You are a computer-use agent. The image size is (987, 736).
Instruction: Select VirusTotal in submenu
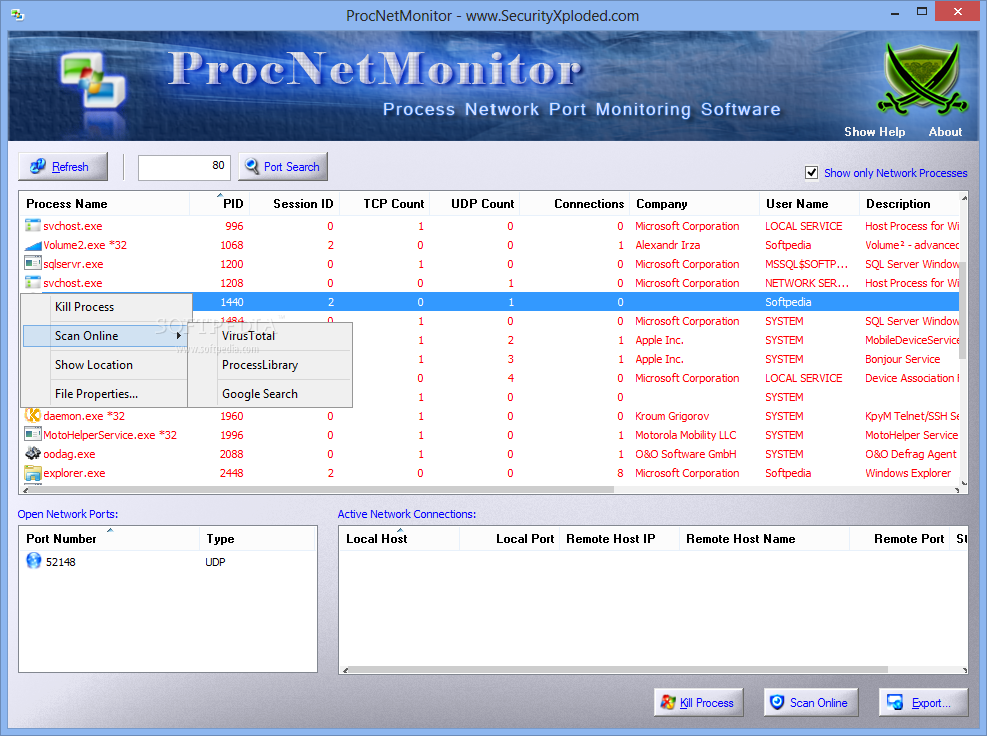pyautogui.click(x=271, y=336)
